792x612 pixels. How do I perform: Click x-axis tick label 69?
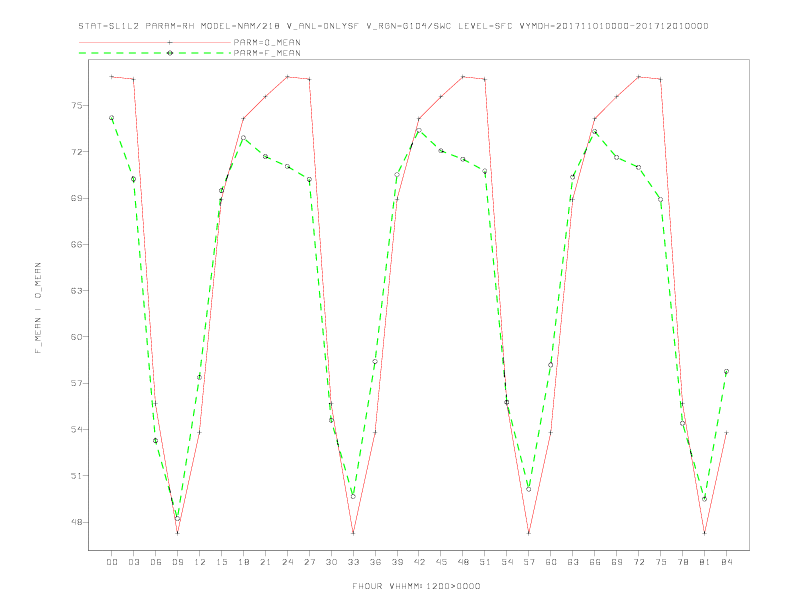click(x=617, y=562)
